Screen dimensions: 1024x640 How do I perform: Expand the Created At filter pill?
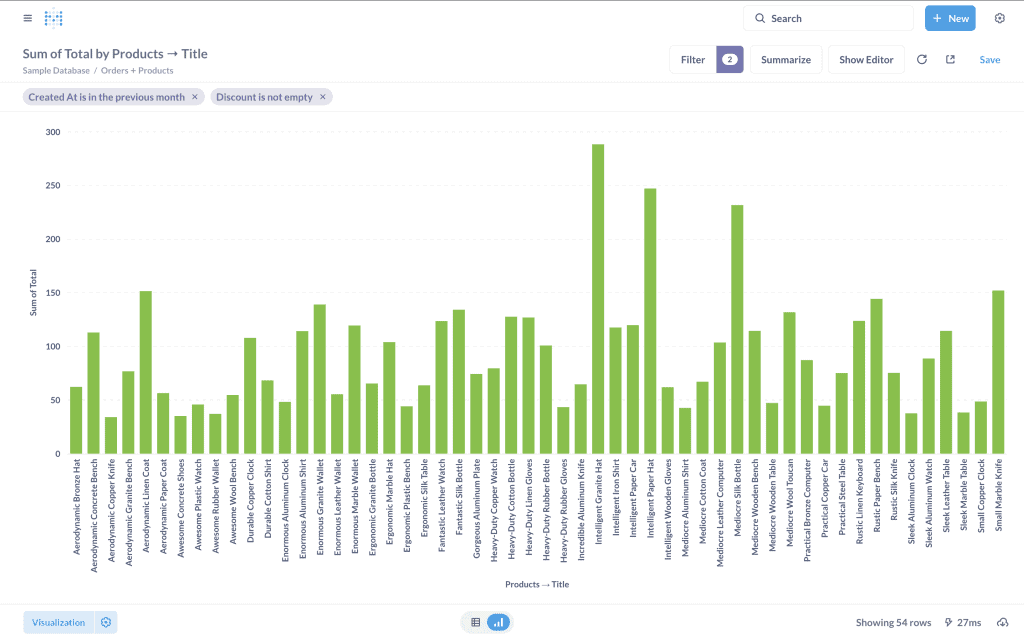106,97
